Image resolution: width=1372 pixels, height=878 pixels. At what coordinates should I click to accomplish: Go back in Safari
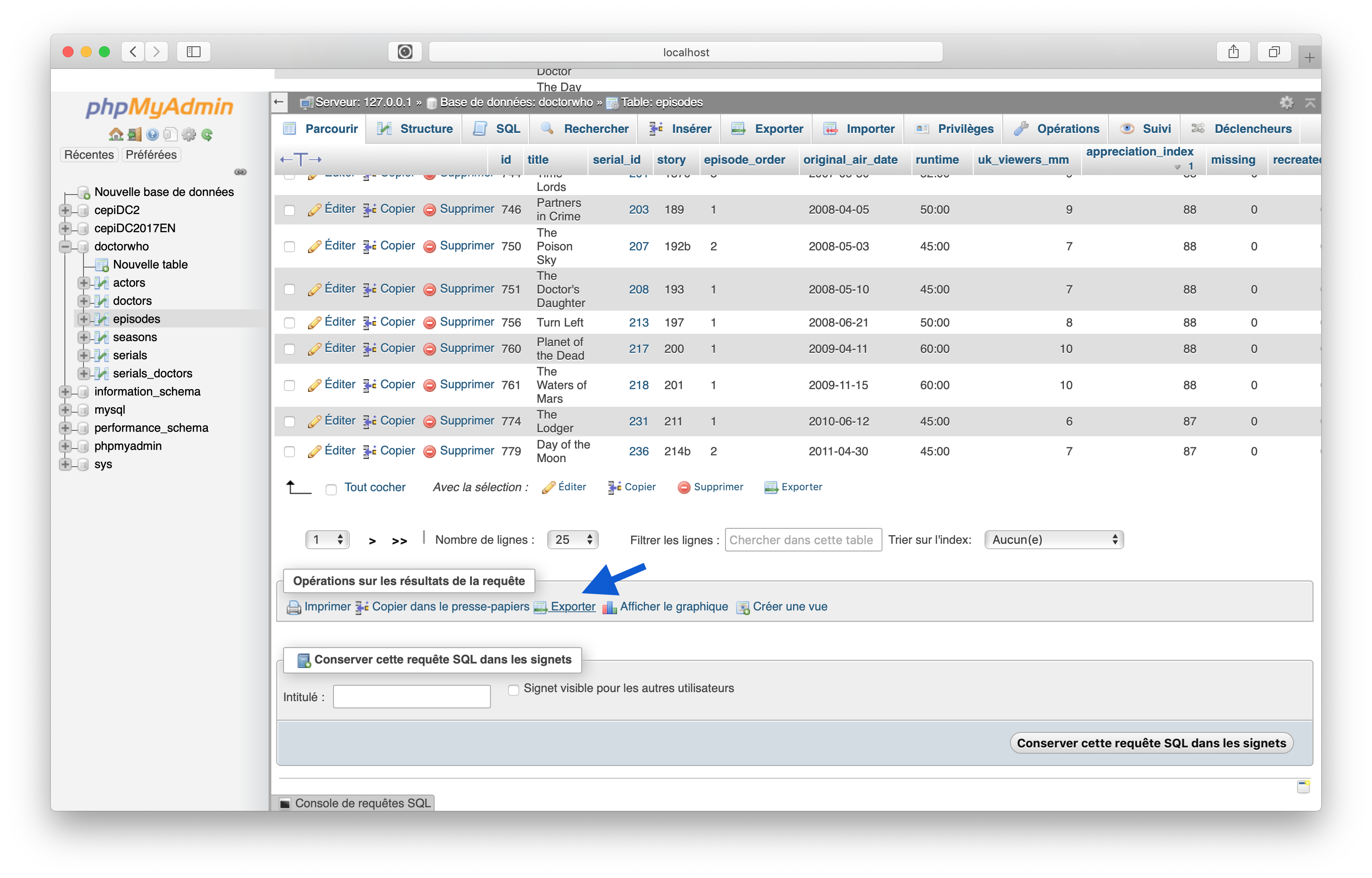[x=133, y=52]
